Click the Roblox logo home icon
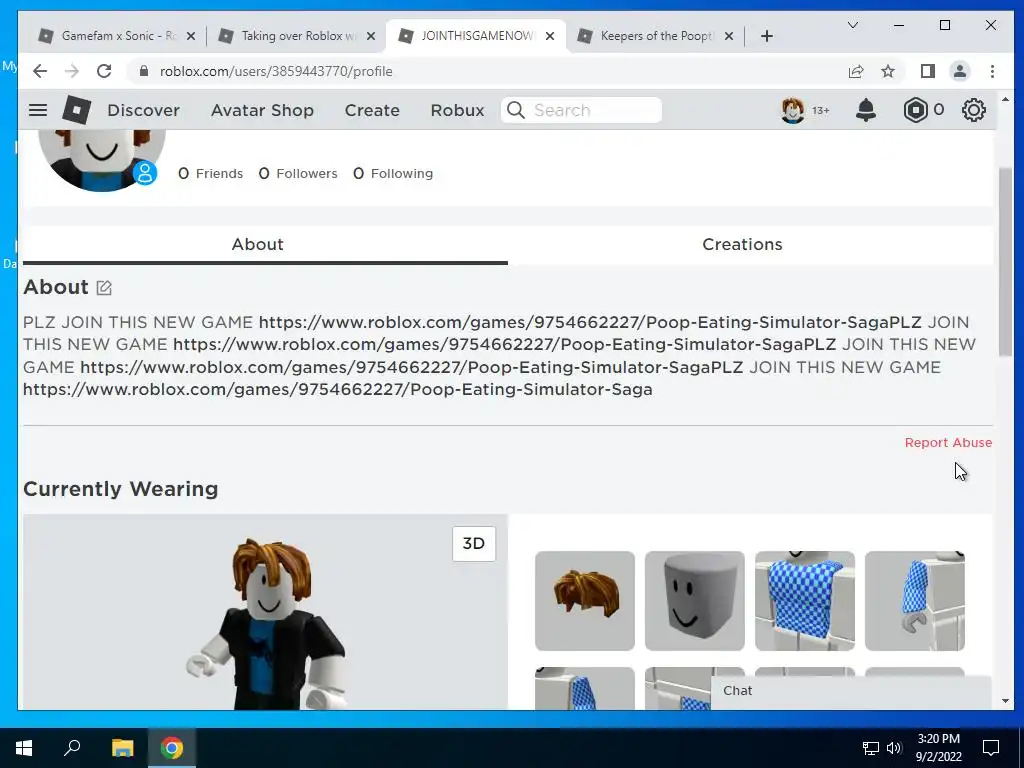 tap(76, 110)
